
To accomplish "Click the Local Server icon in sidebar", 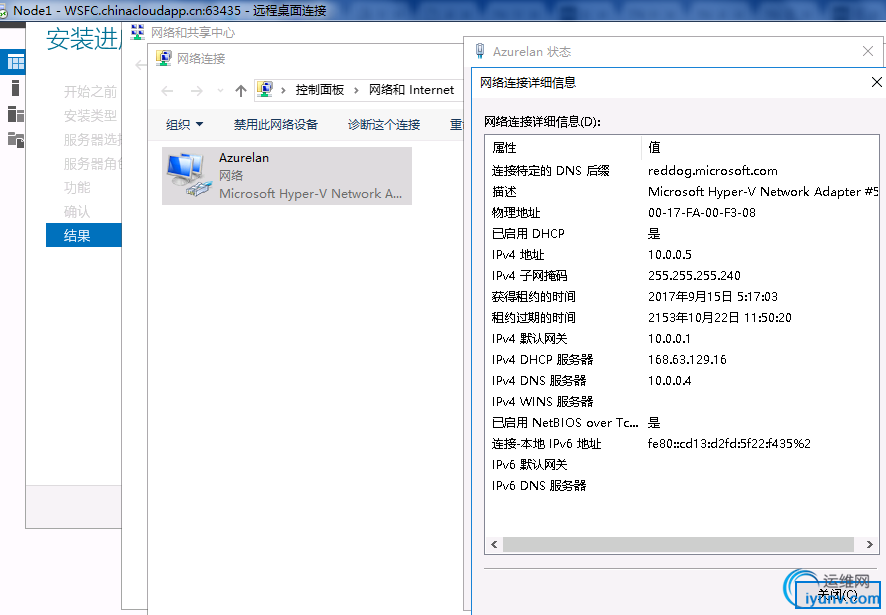I will pyautogui.click(x=15, y=88).
